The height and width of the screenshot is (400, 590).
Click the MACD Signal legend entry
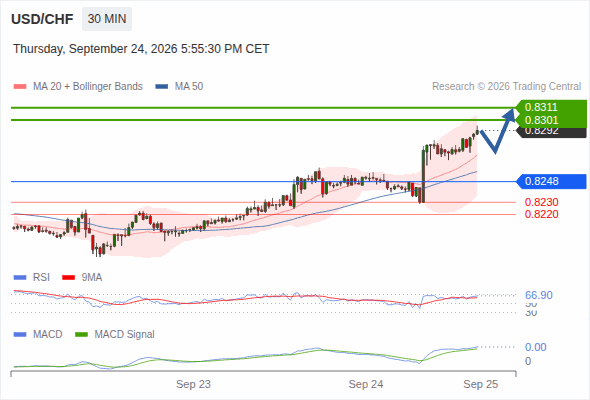point(115,335)
